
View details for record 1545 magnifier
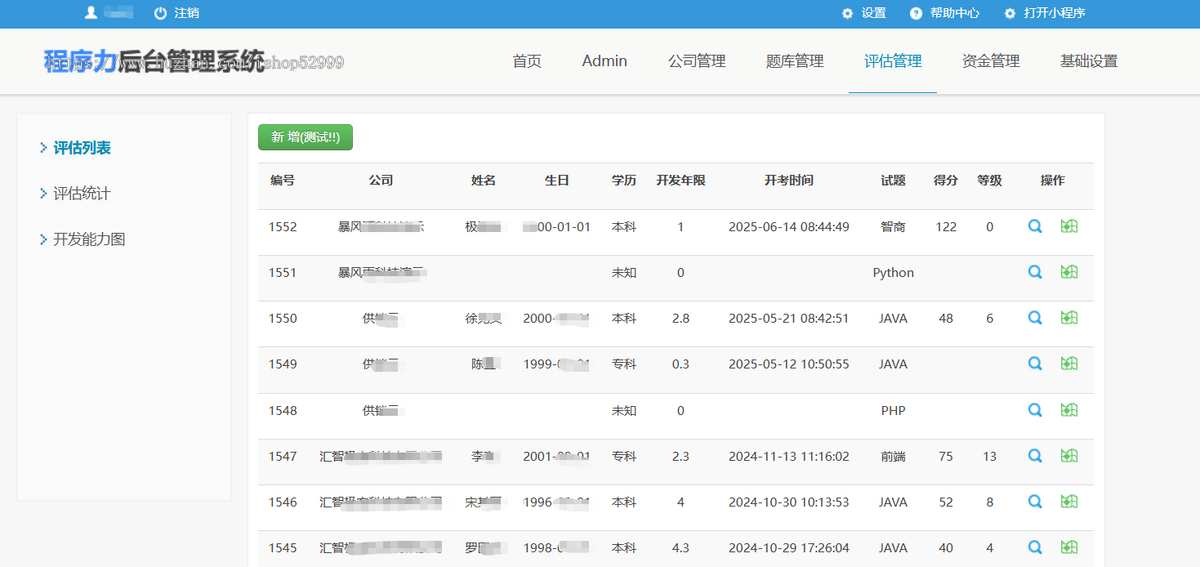click(x=1035, y=547)
